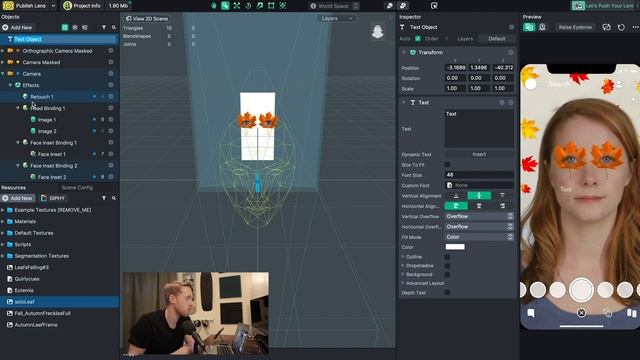Collapse the Effects group
Screen dimensions: 640x360
pos(11,85)
